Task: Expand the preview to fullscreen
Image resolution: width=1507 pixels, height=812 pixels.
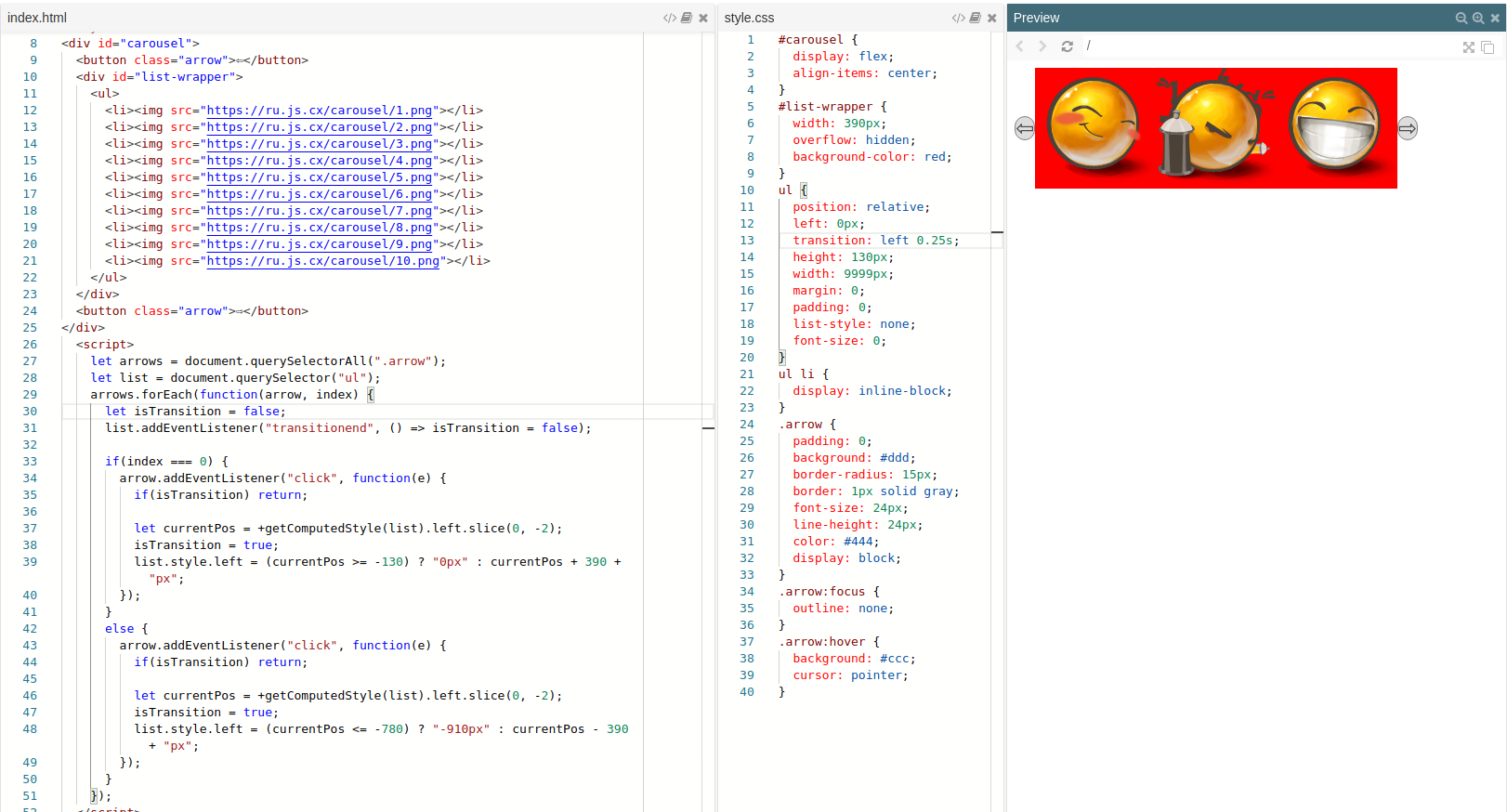Action: [x=1469, y=47]
